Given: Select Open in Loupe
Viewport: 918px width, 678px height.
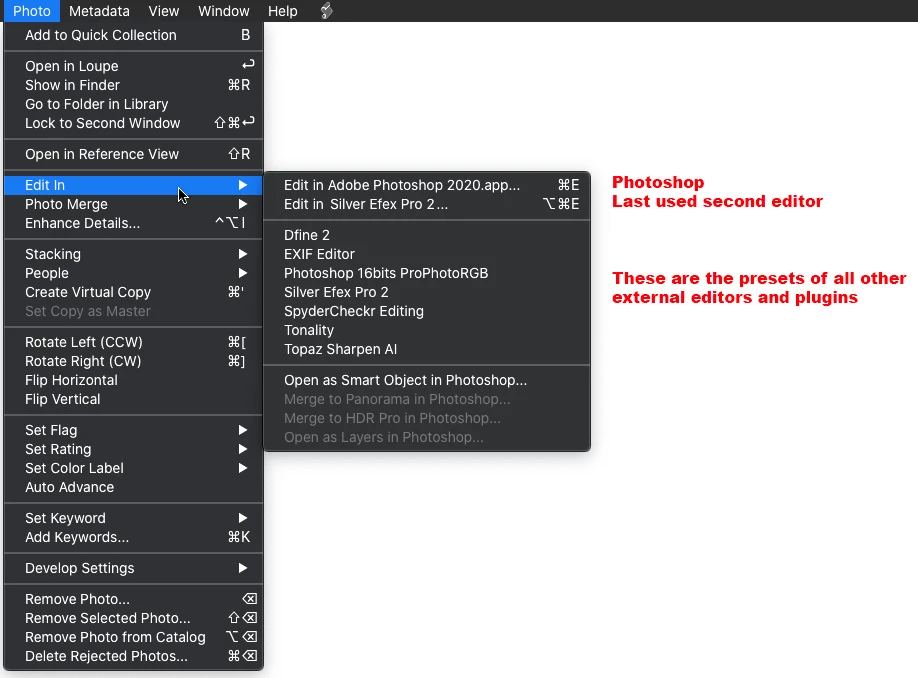Looking at the screenshot, I should (x=133, y=66).
